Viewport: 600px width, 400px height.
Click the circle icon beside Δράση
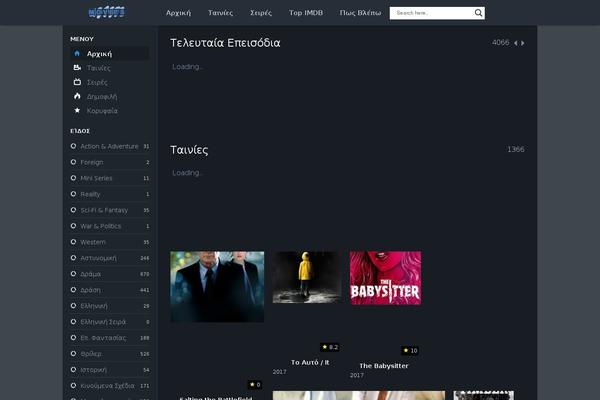pos(73,289)
